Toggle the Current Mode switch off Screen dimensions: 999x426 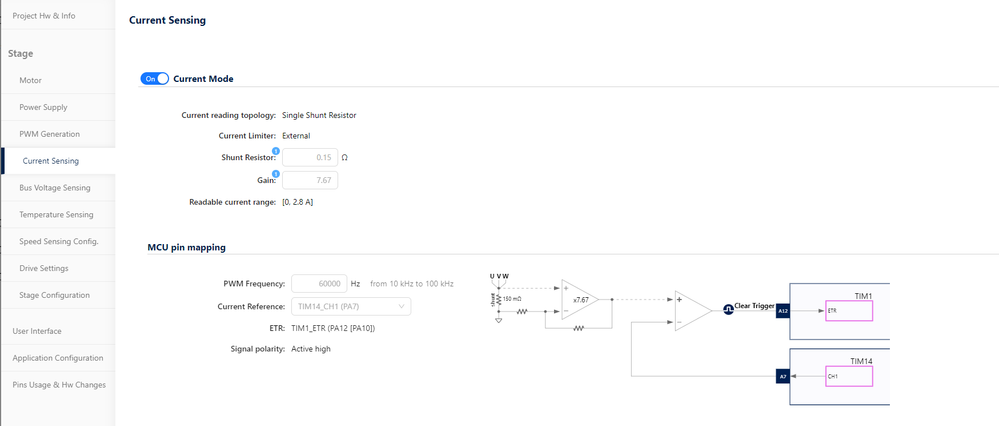click(155, 78)
